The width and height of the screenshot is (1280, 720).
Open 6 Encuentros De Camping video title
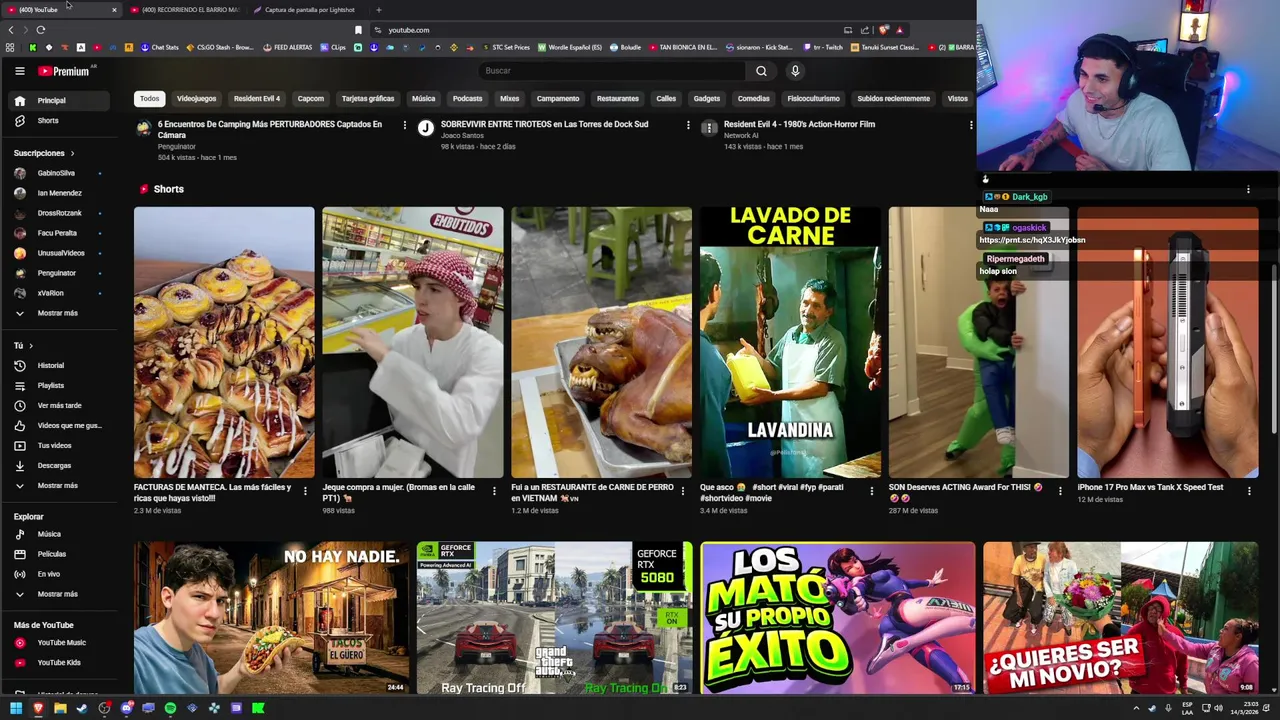pyautogui.click(x=270, y=130)
